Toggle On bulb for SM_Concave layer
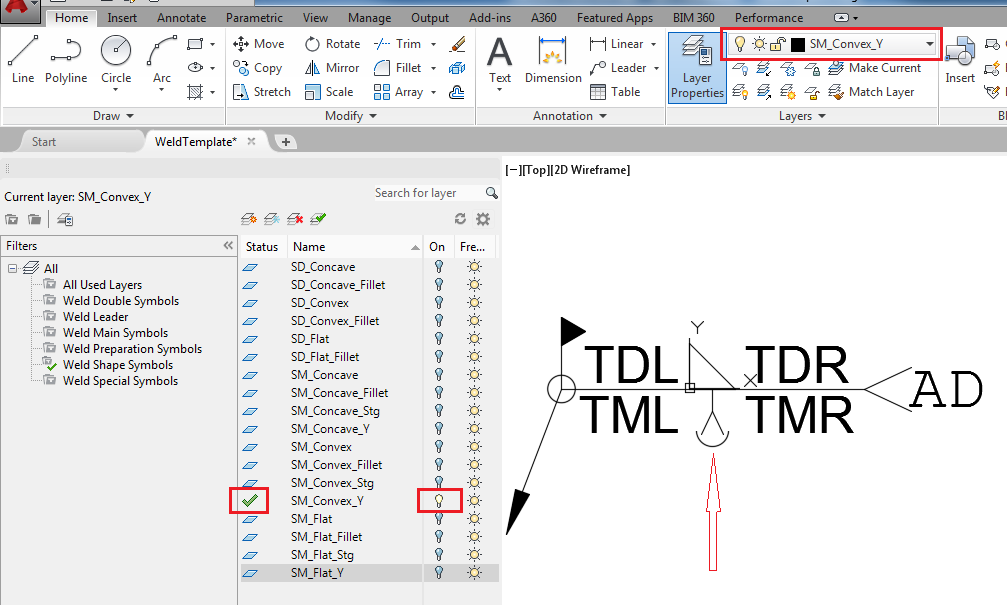Image resolution: width=1007 pixels, height=605 pixels. click(439, 374)
